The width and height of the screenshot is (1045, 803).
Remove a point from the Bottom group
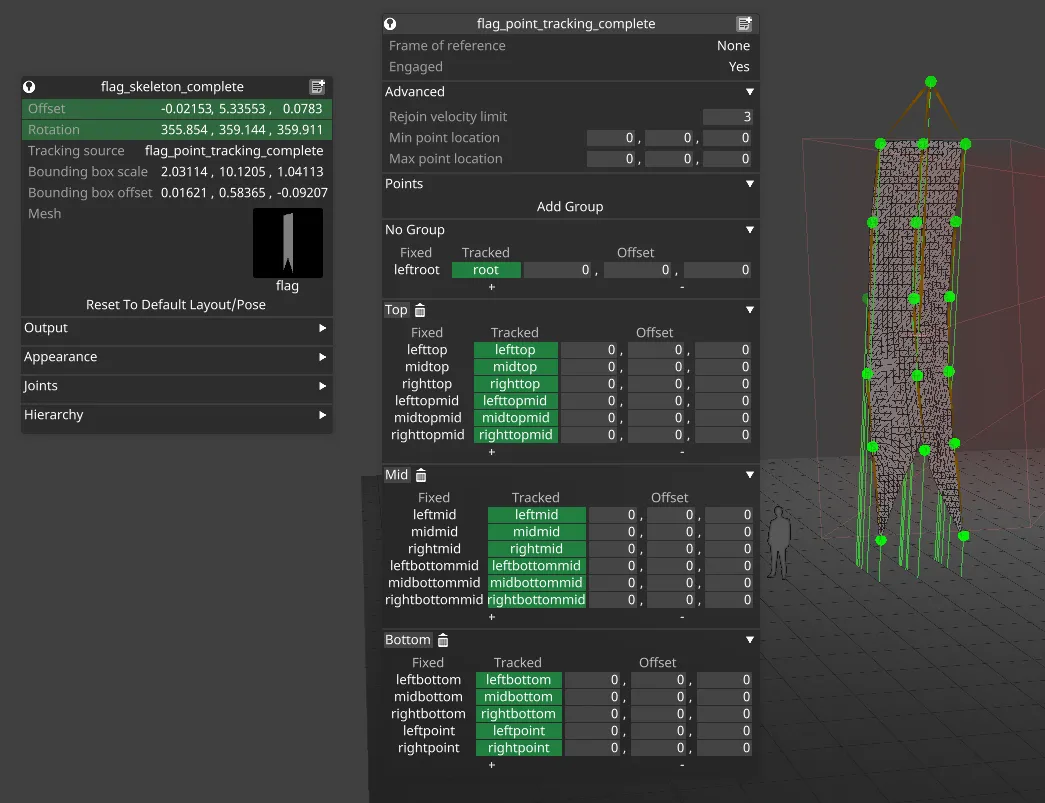coord(681,764)
